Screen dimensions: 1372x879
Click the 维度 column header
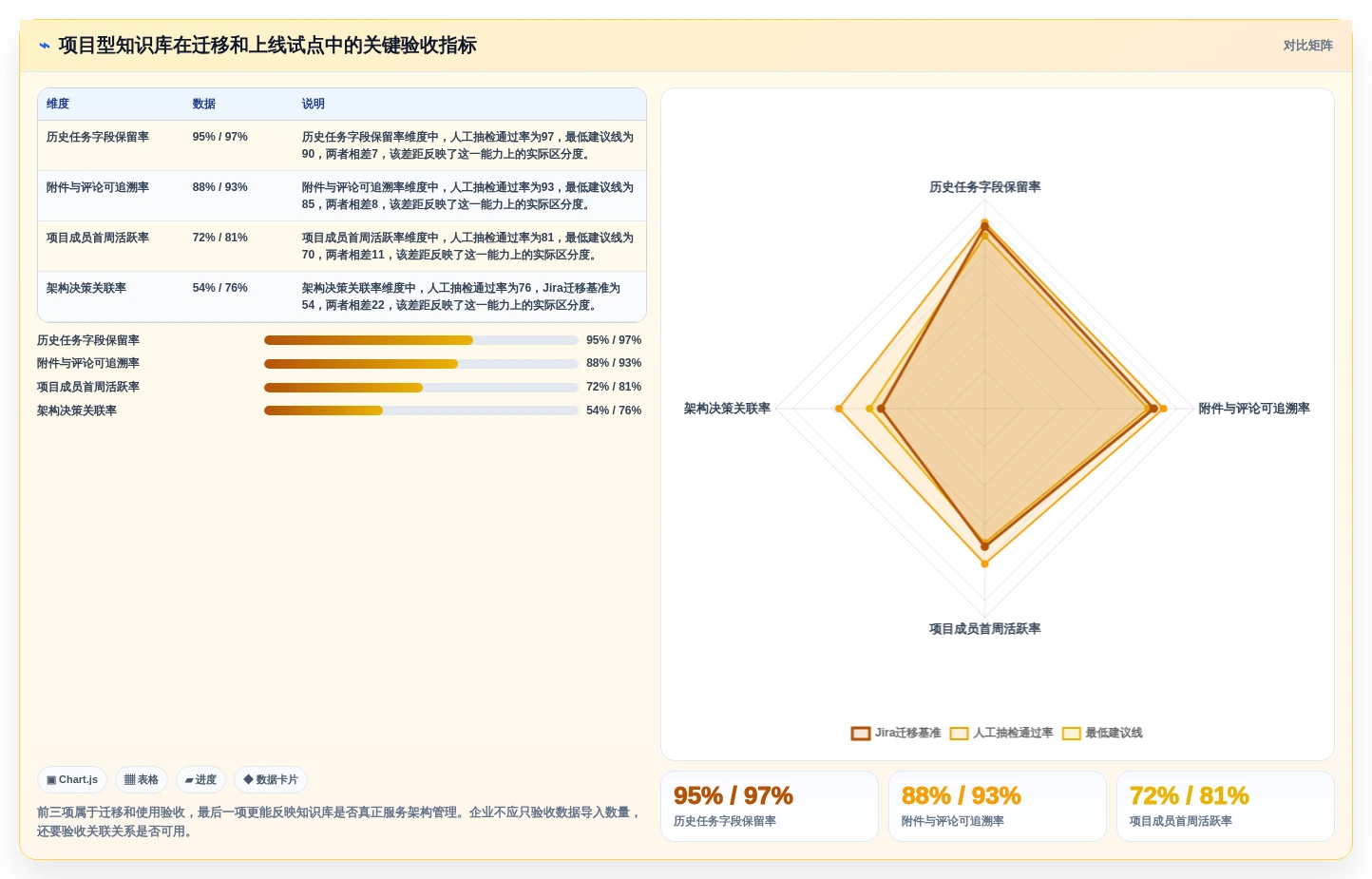point(58,105)
